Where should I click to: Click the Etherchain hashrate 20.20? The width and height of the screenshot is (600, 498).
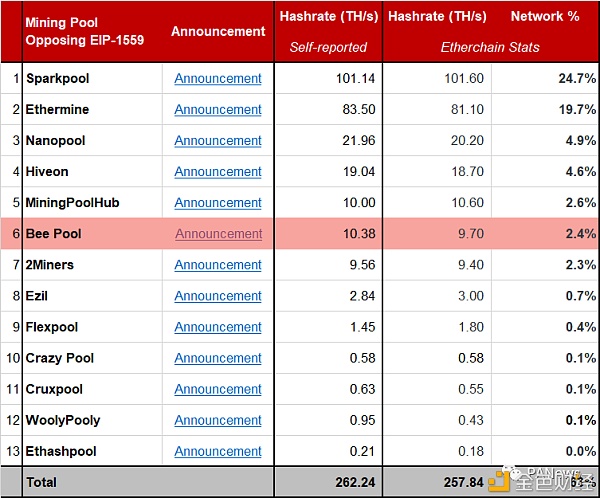467,140
